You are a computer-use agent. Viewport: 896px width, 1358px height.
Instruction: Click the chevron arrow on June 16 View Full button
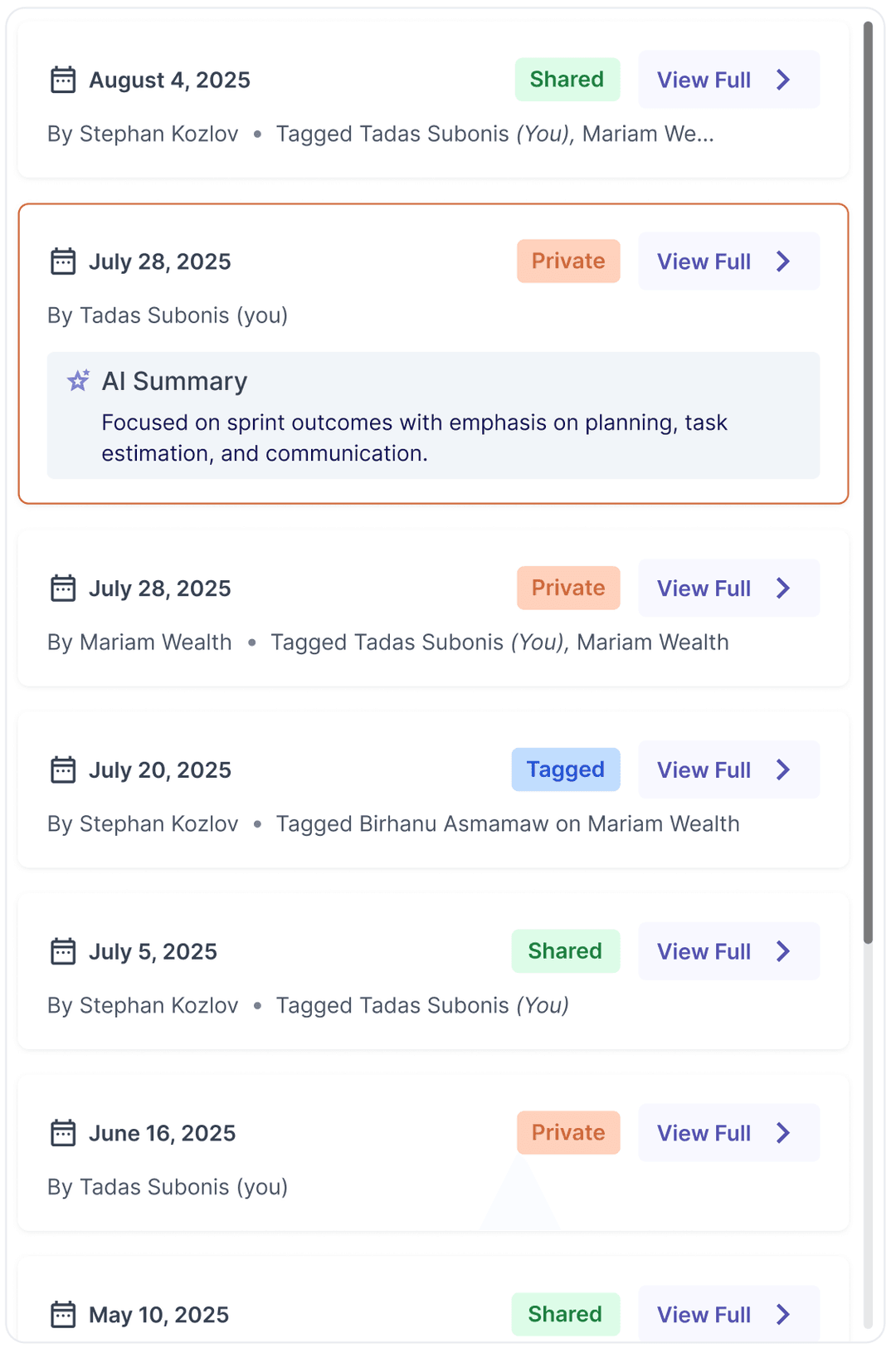[782, 1132]
